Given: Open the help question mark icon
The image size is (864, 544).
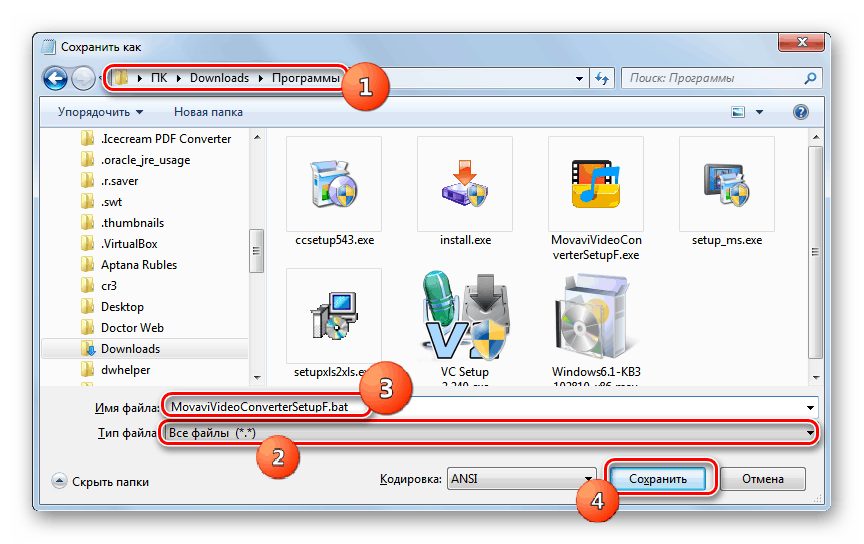Looking at the screenshot, I should tap(801, 112).
